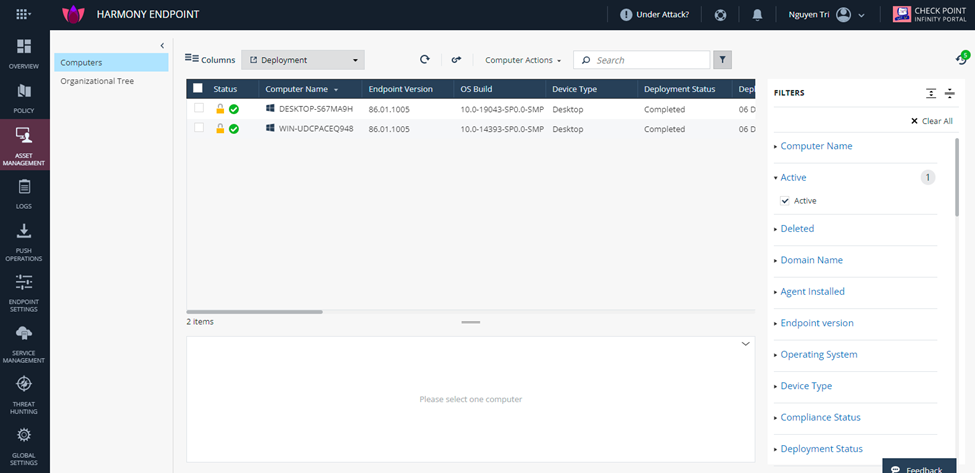
Task: Check the WIN-UDCPACEQ948 row checkbox
Action: coord(199,127)
